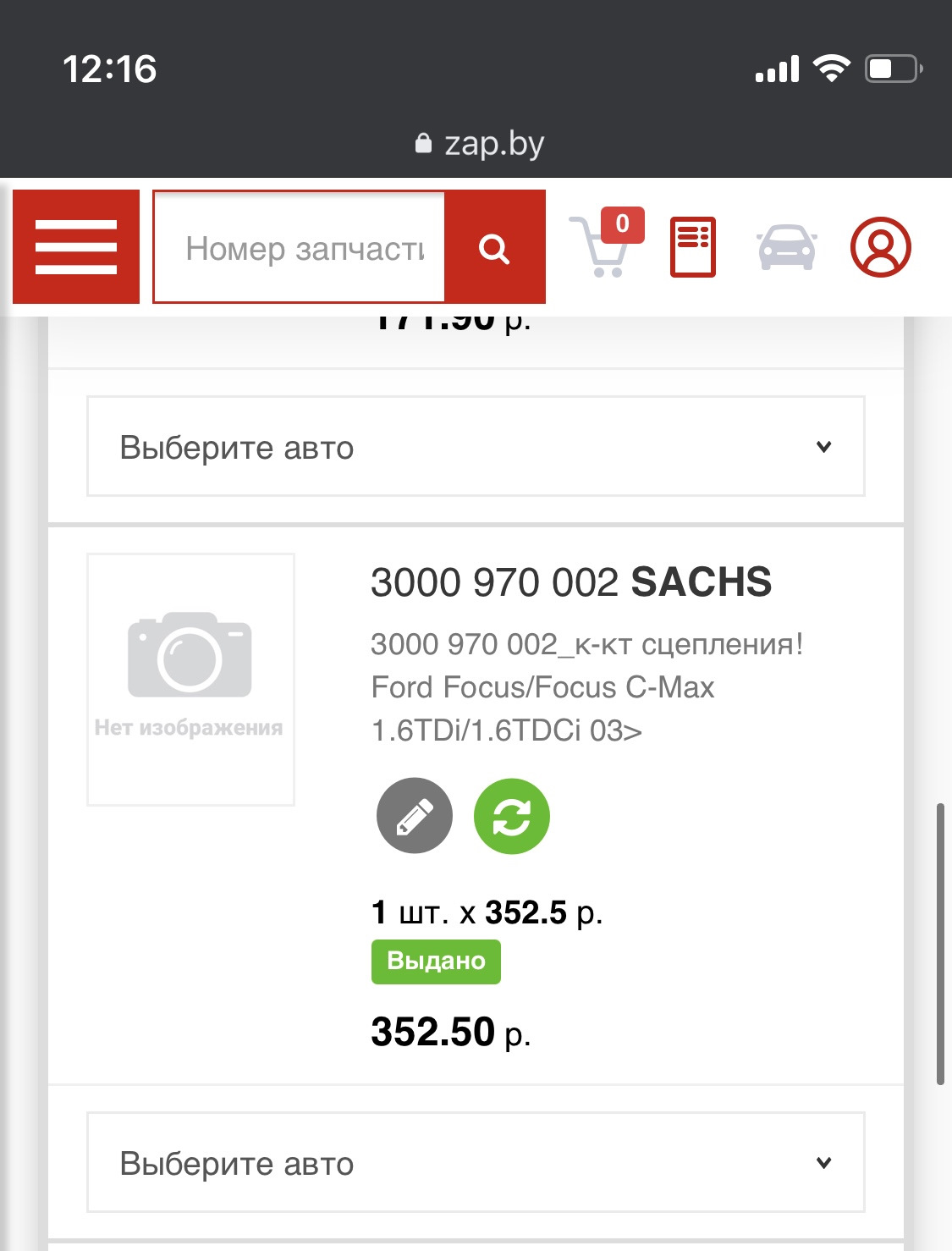Image resolution: width=952 pixels, height=1251 pixels.
Task: Tap the green 'Выдано' status badge
Action: point(436,962)
